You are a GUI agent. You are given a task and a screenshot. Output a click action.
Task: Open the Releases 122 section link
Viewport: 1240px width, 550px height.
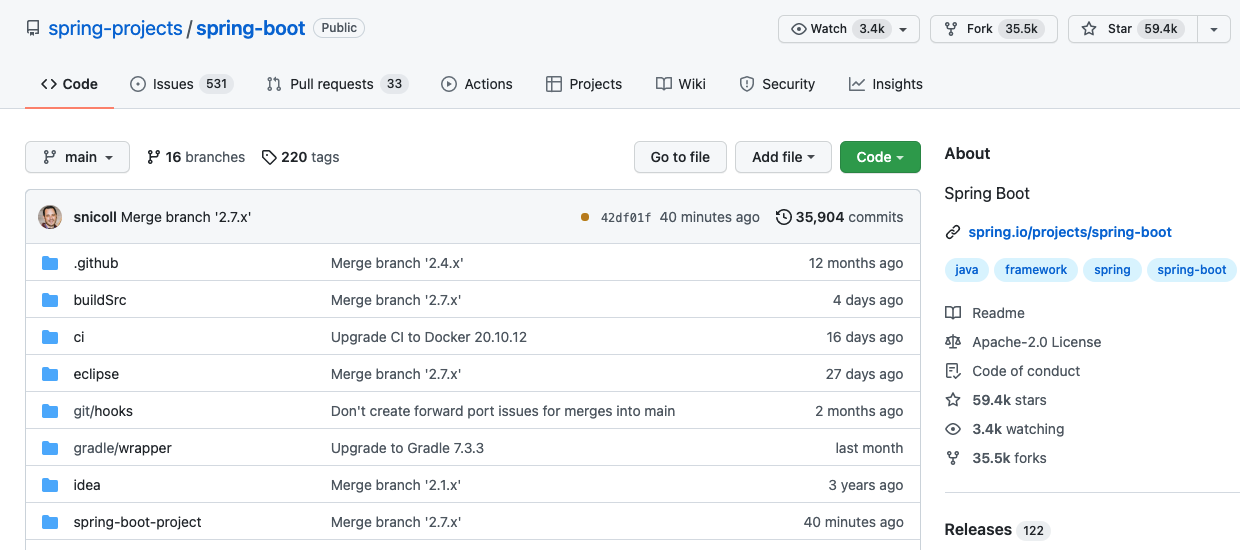click(x=997, y=530)
